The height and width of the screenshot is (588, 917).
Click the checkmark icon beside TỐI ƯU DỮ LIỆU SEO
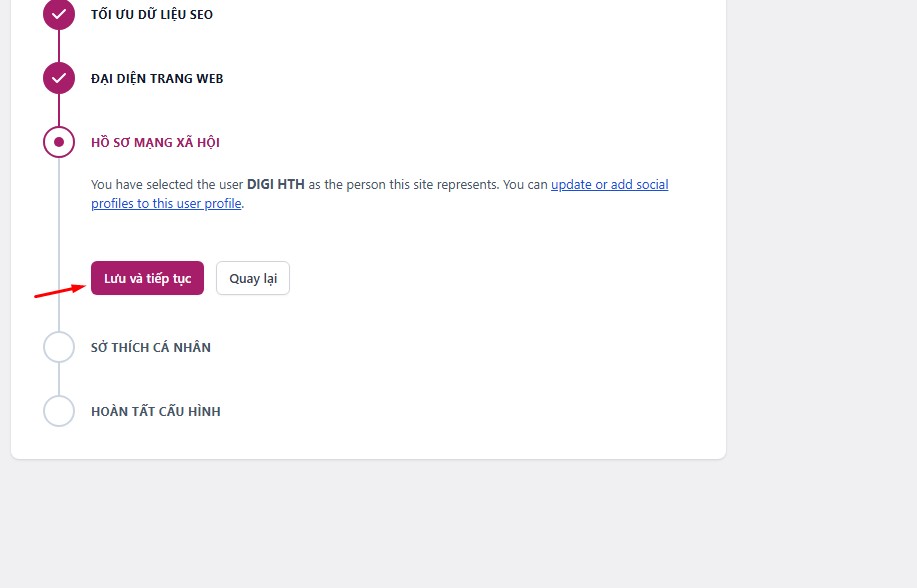click(x=59, y=15)
